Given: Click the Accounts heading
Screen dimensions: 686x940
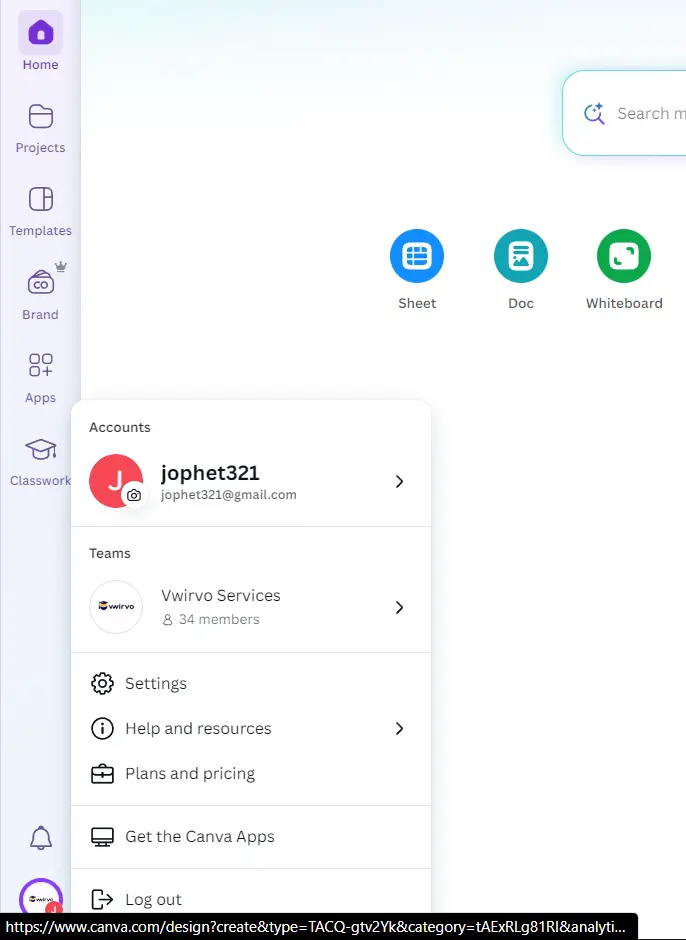Looking at the screenshot, I should tap(119, 427).
